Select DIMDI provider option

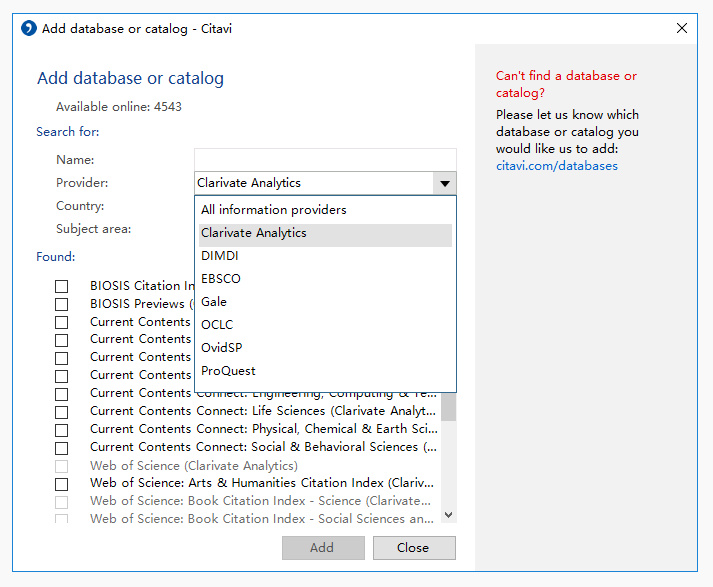coord(220,256)
